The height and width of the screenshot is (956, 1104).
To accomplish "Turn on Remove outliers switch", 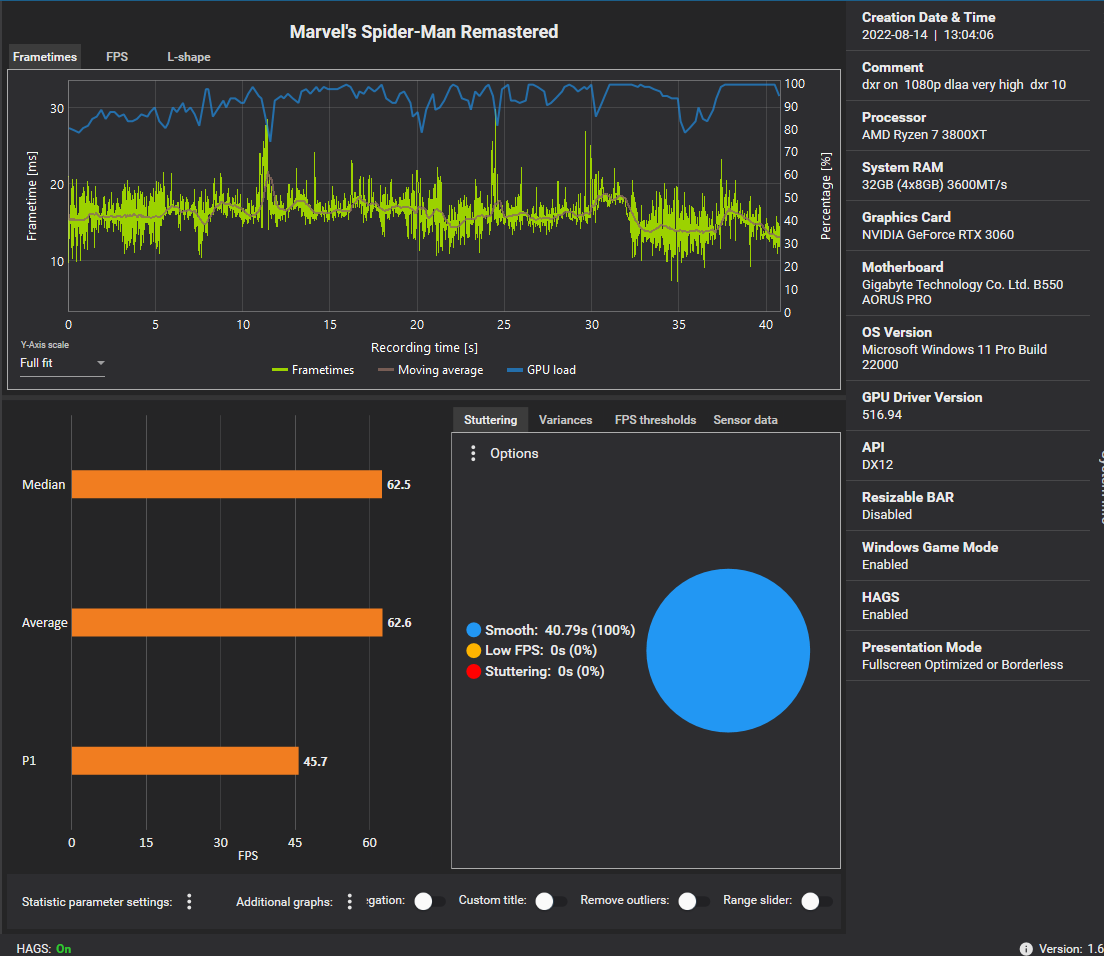I will (x=693, y=901).
